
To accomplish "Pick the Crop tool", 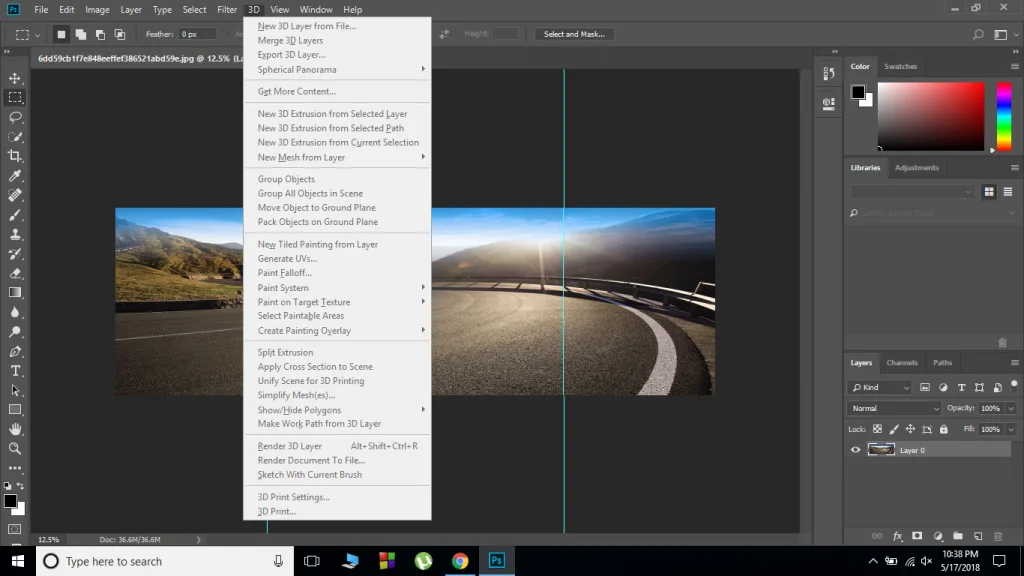I will coord(15,156).
